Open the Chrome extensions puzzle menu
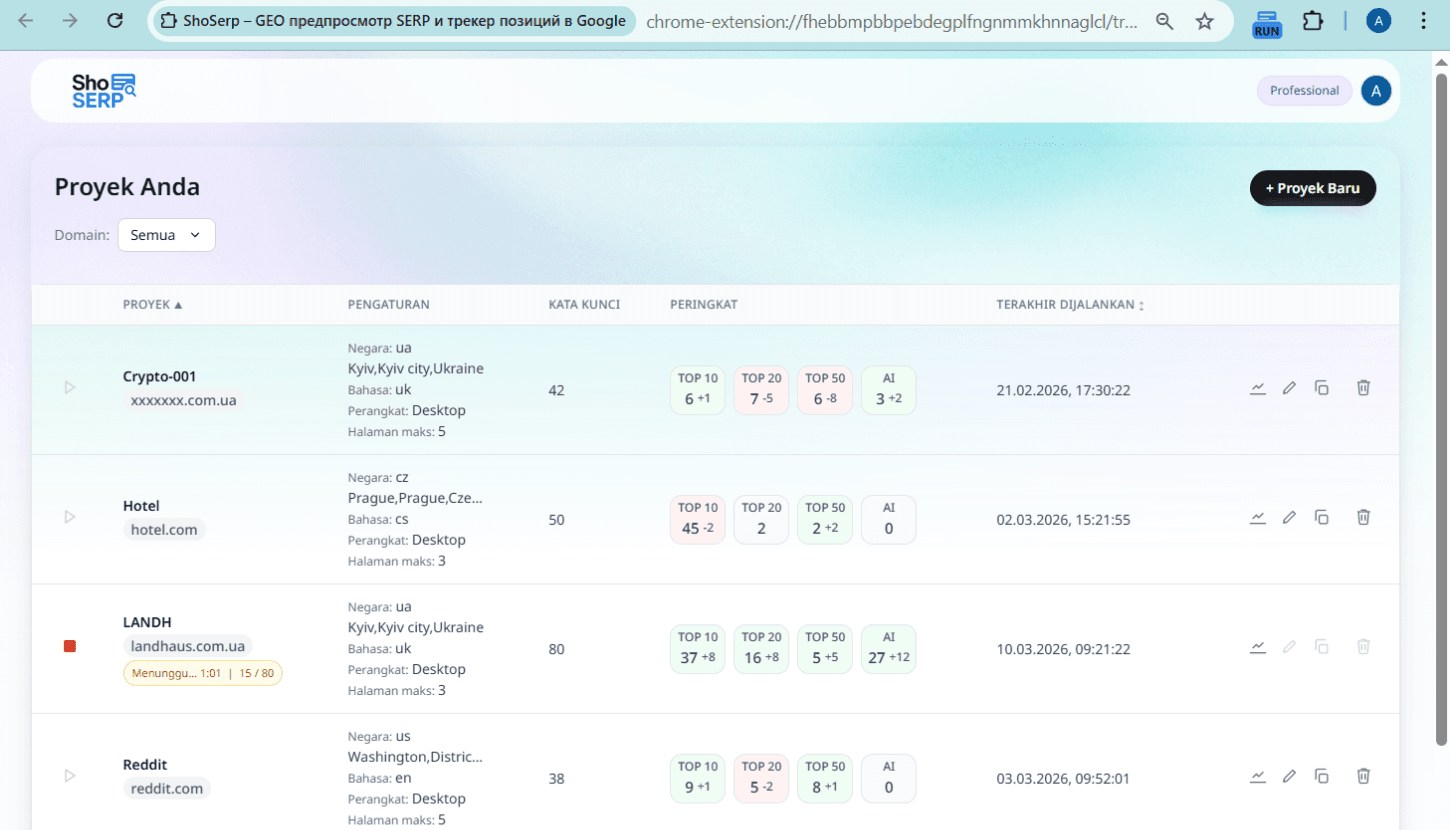Viewport: 1450px width, 830px height. pos(1313,21)
